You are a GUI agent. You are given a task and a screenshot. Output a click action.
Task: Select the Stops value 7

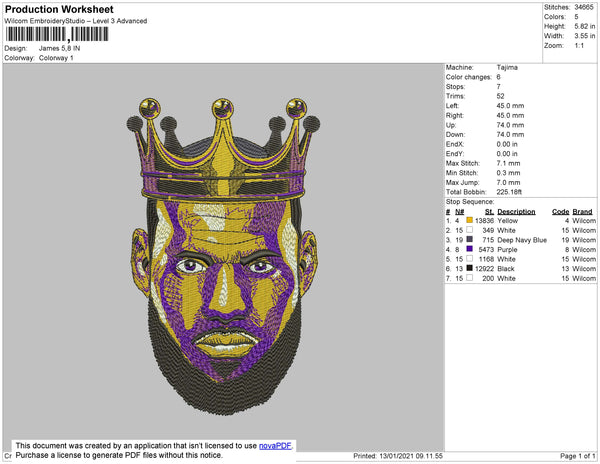click(x=499, y=86)
